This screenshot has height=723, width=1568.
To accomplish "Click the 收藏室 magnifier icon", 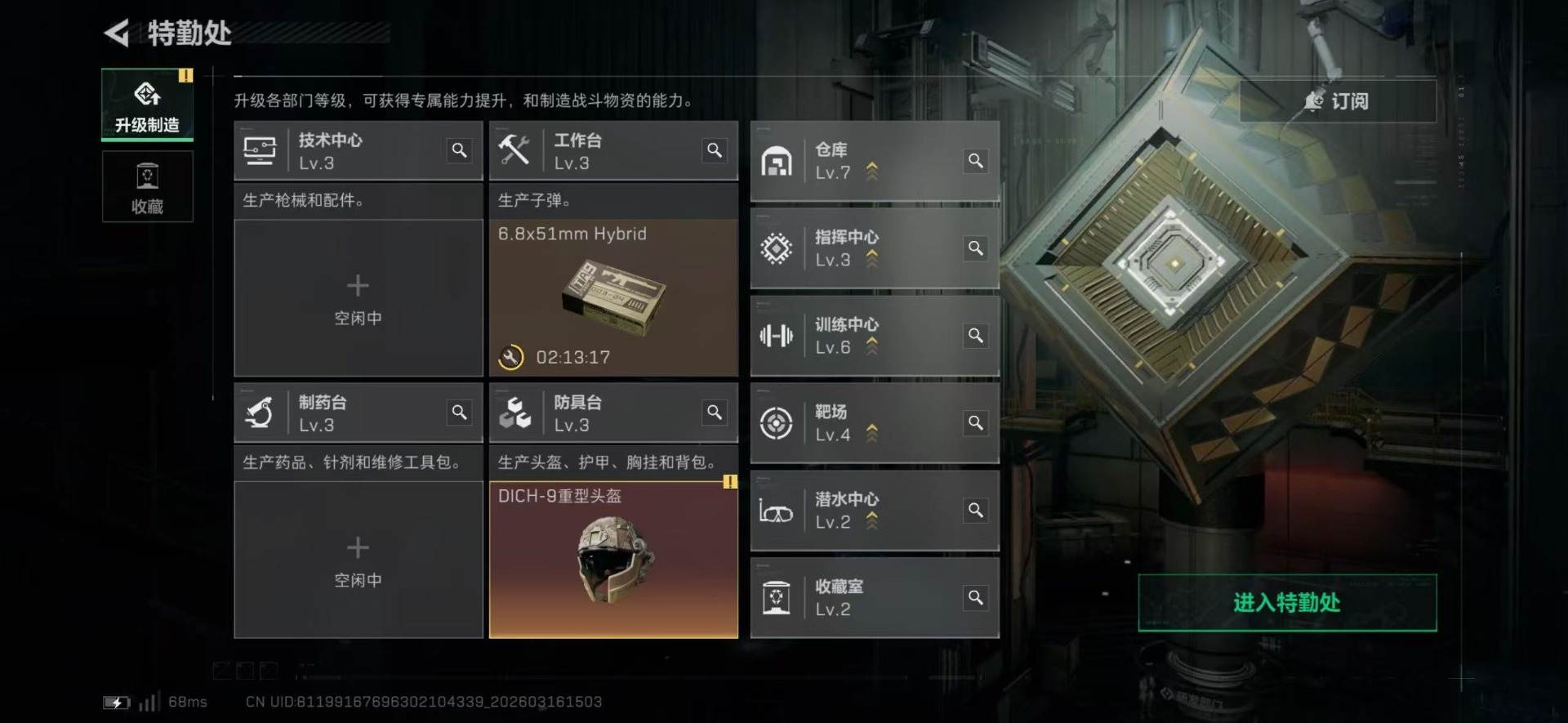I will tap(976, 598).
